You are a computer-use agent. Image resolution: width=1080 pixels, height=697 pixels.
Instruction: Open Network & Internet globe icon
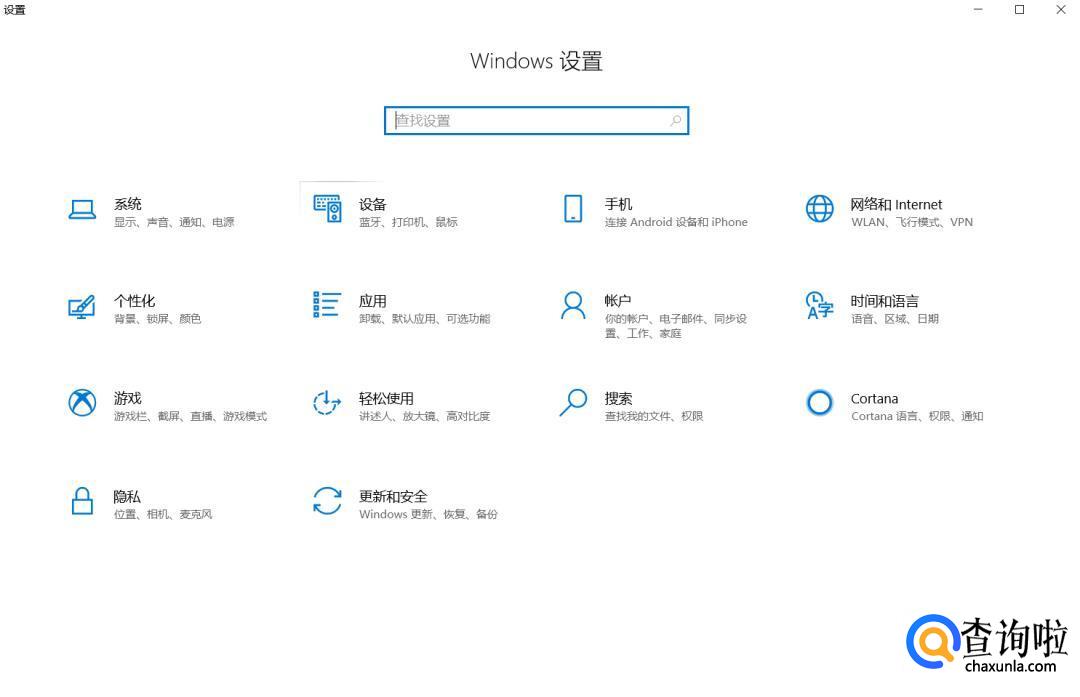pyautogui.click(x=819, y=209)
